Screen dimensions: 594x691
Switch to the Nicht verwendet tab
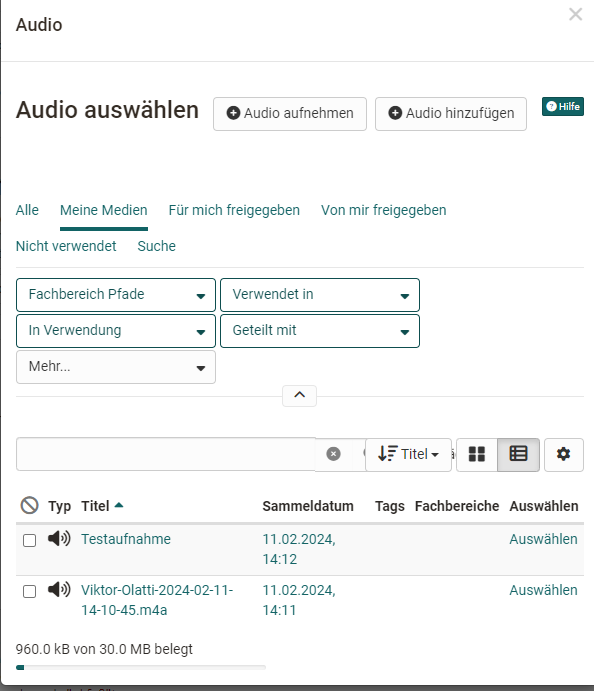66,246
